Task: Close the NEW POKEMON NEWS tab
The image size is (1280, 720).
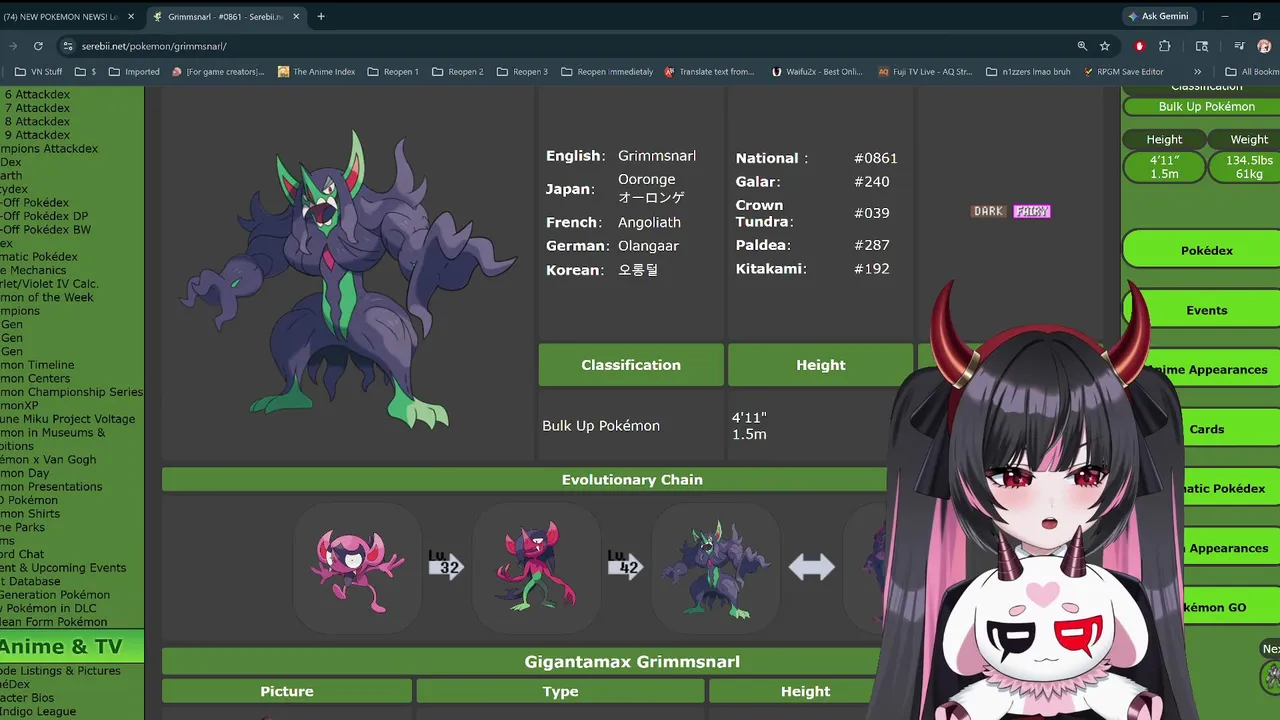Action: point(131,17)
